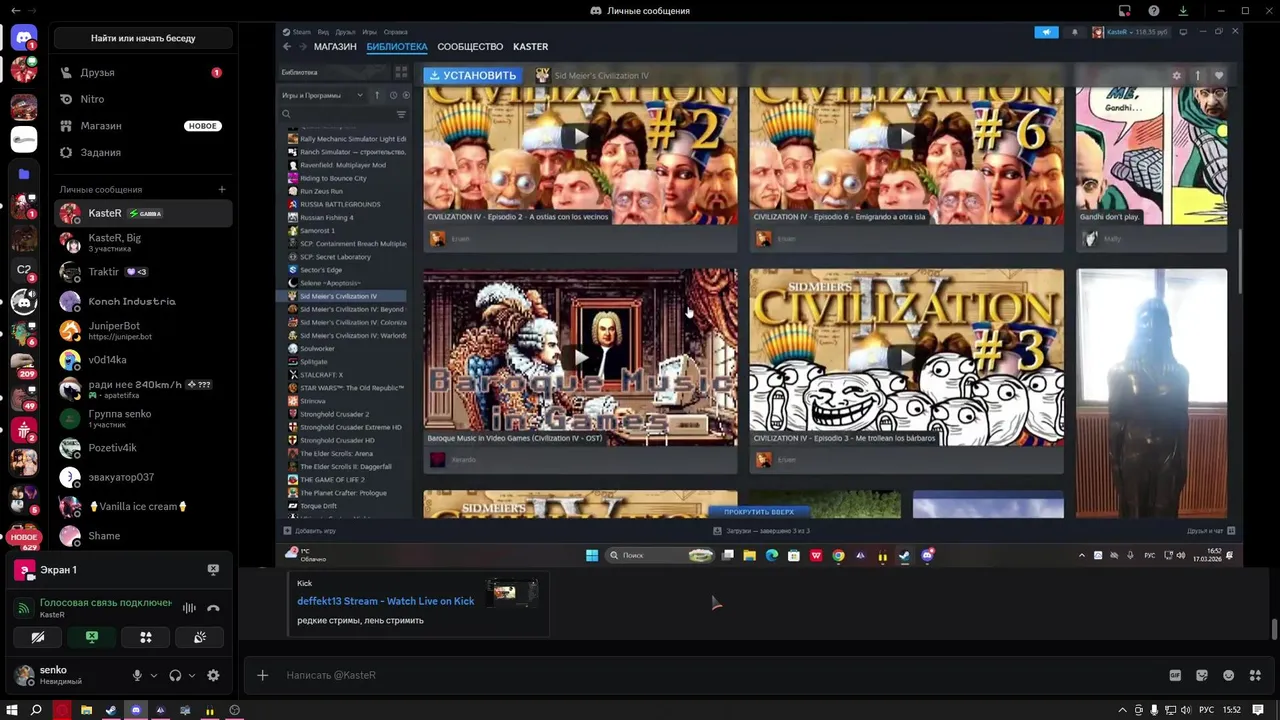Expand headphones output options arrow

192,675
